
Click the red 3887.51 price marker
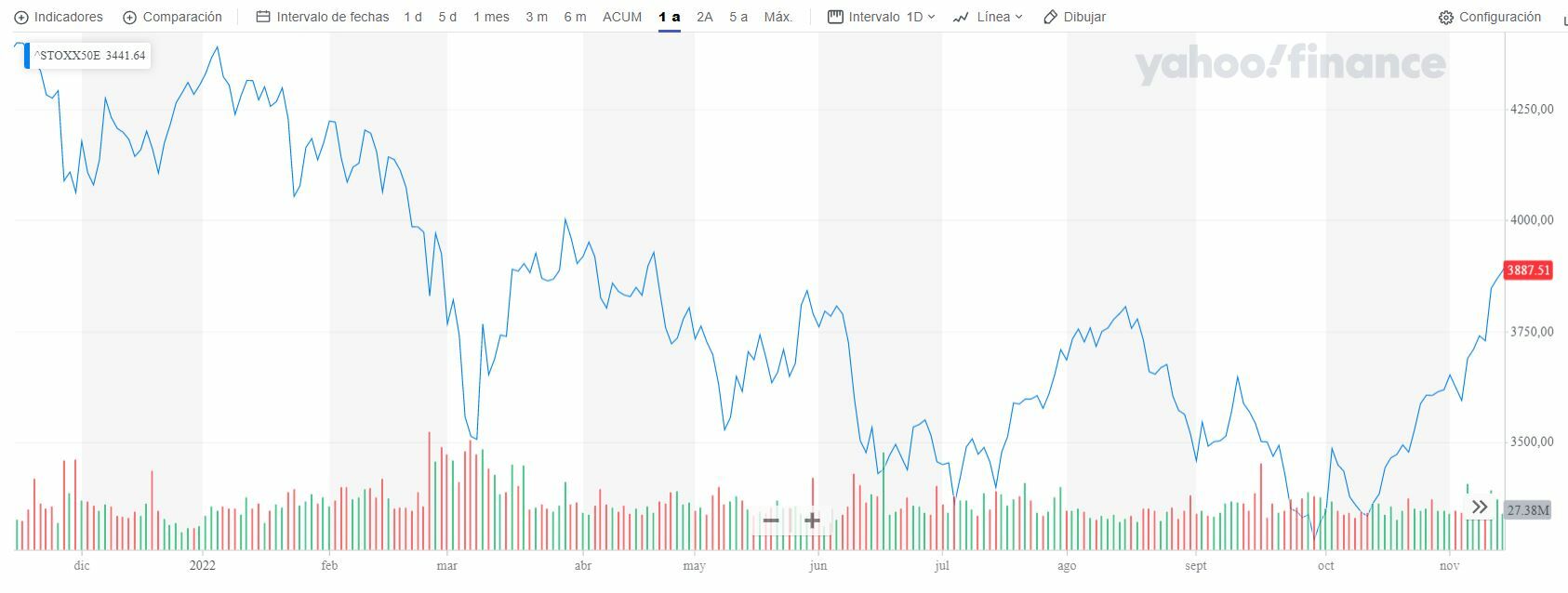click(x=1528, y=270)
